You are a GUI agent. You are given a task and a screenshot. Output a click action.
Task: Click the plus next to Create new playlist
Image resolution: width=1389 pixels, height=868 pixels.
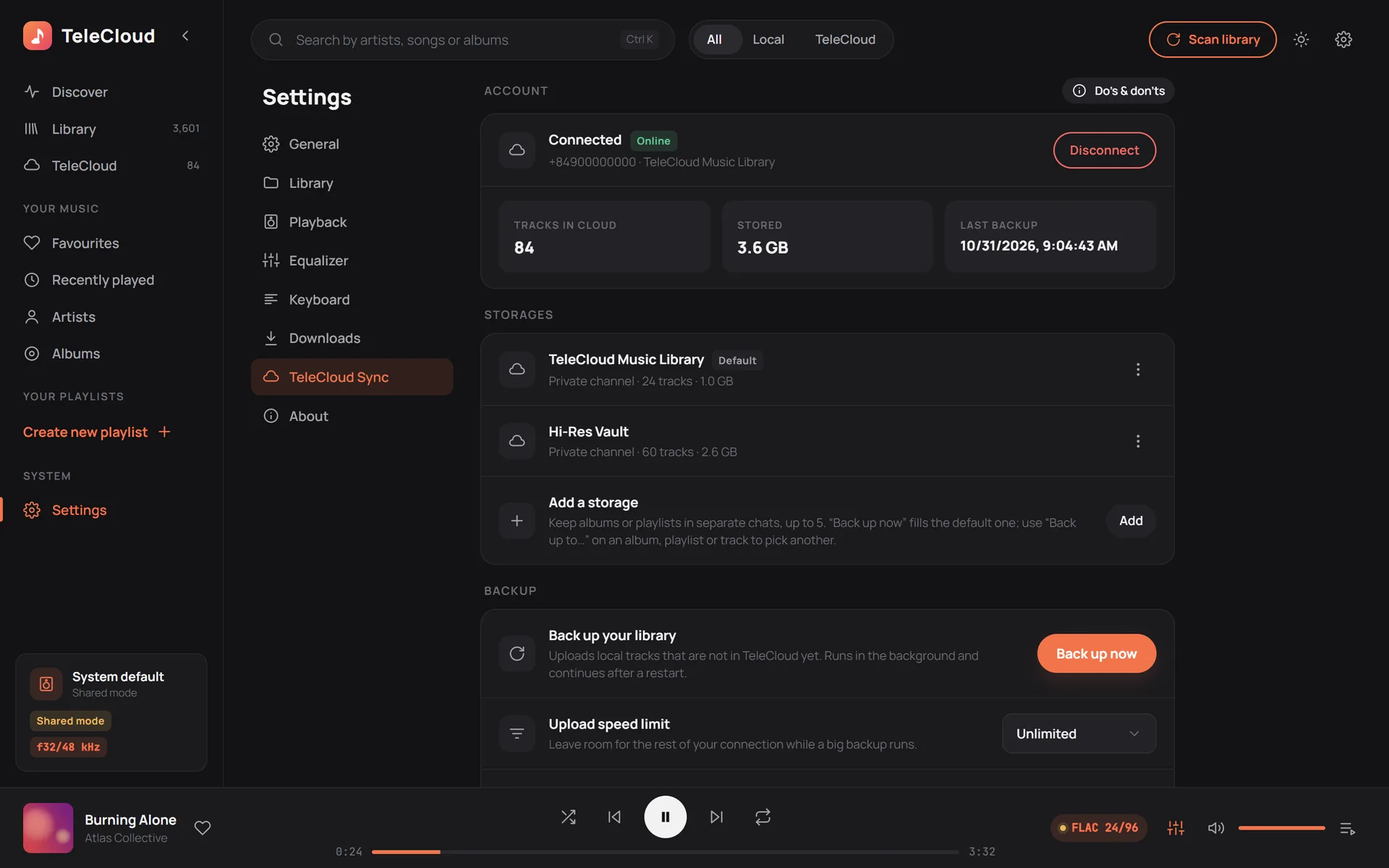pyautogui.click(x=164, y=432)
